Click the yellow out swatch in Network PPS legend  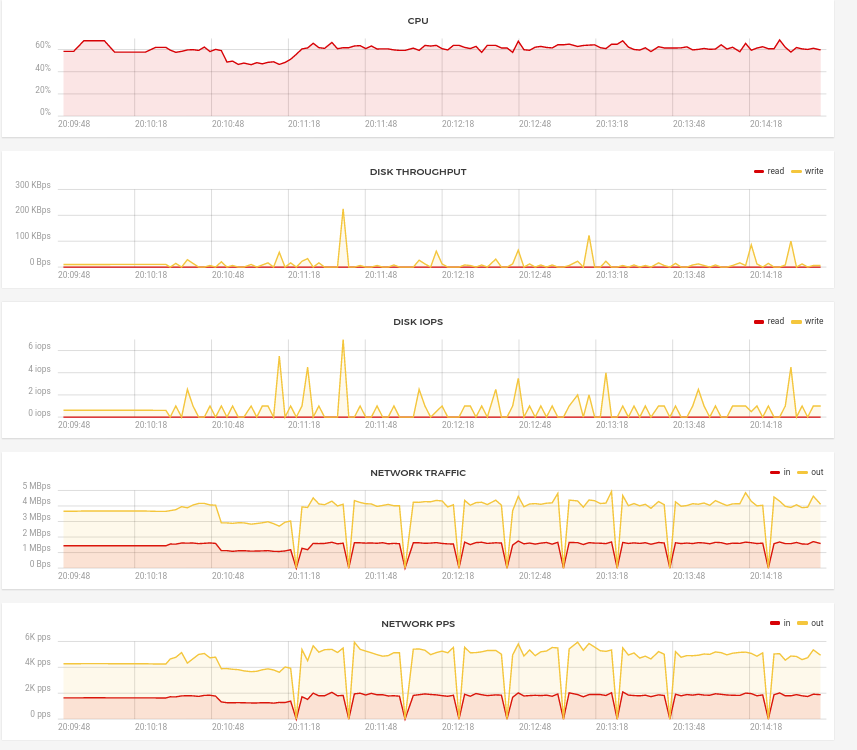pyautogui.click(x=802, y=623)
